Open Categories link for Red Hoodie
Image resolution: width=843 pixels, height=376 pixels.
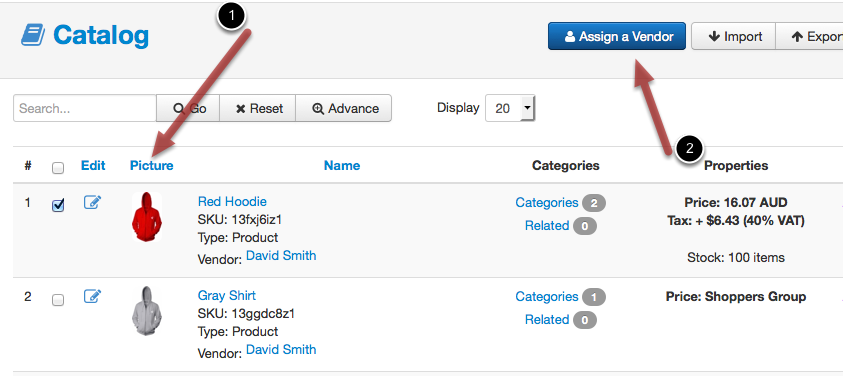point(547,203)
